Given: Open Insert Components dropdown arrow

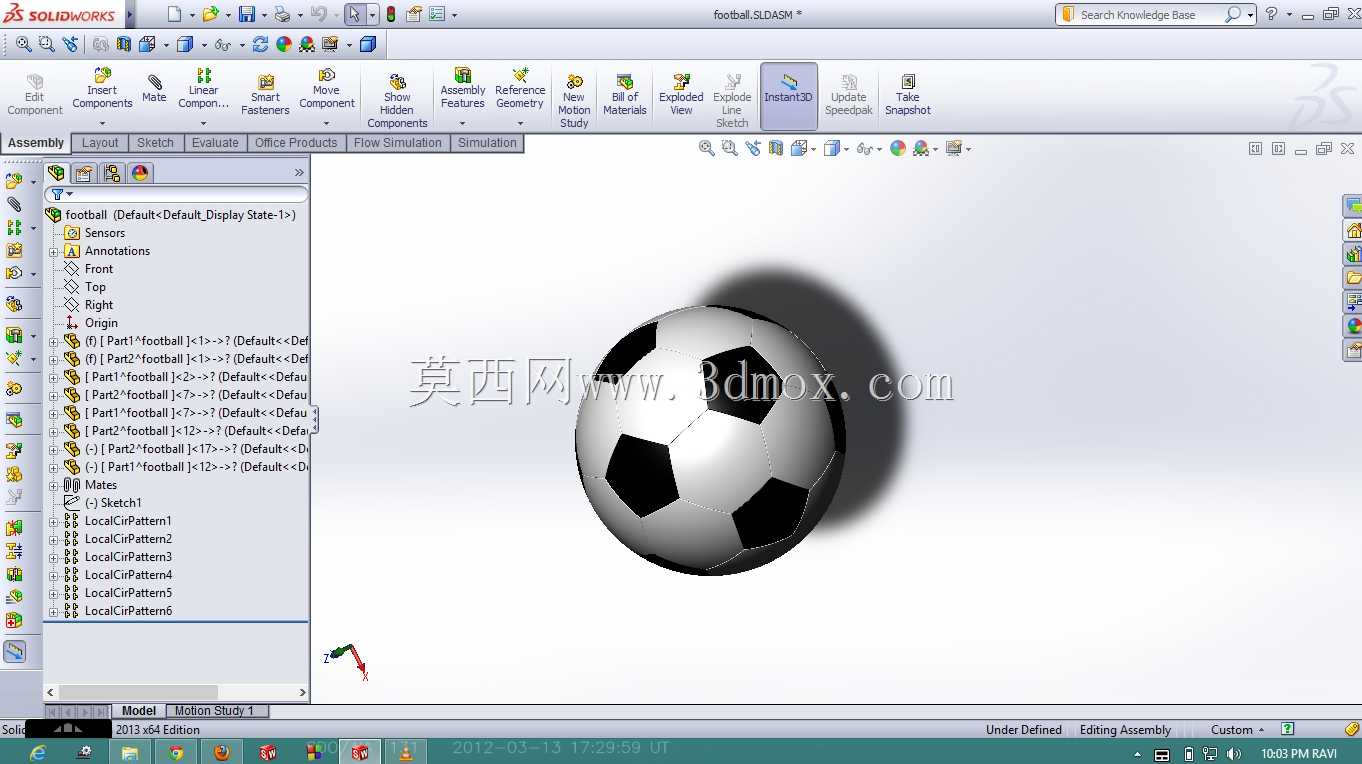Looking at the screenshot, I should click(102, 124).
